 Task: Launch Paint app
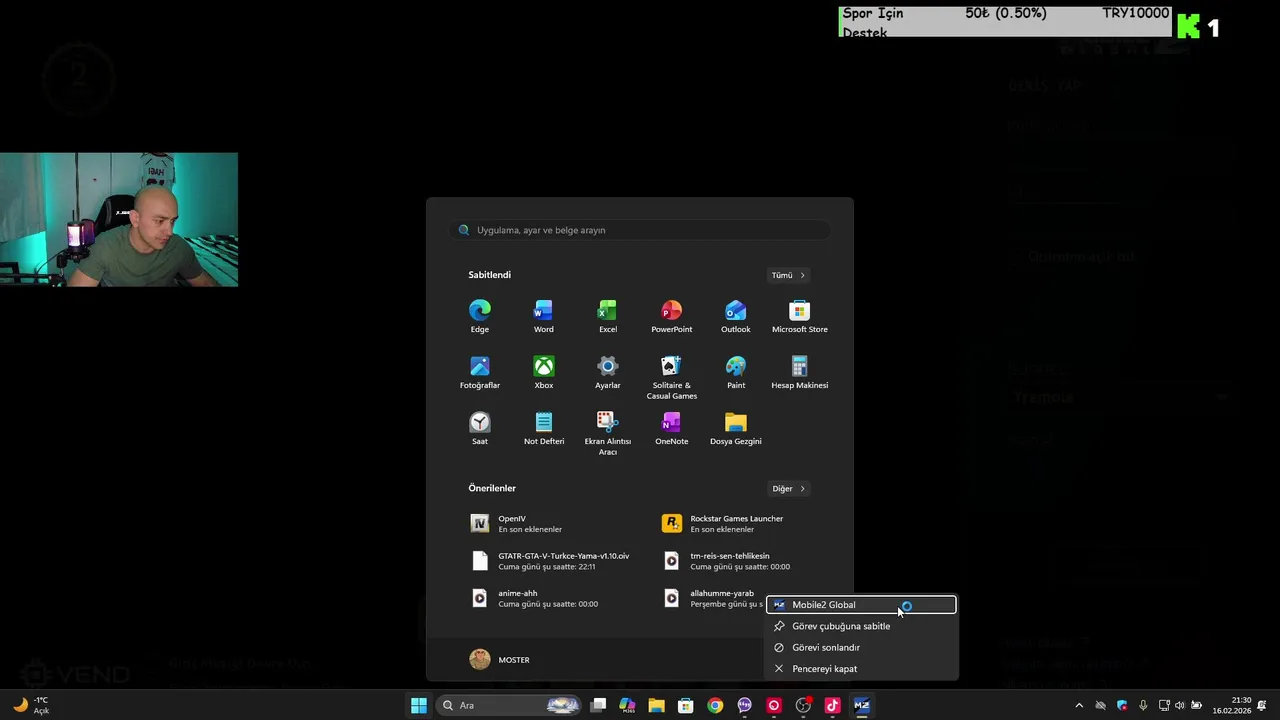click(x=735, y=372)
